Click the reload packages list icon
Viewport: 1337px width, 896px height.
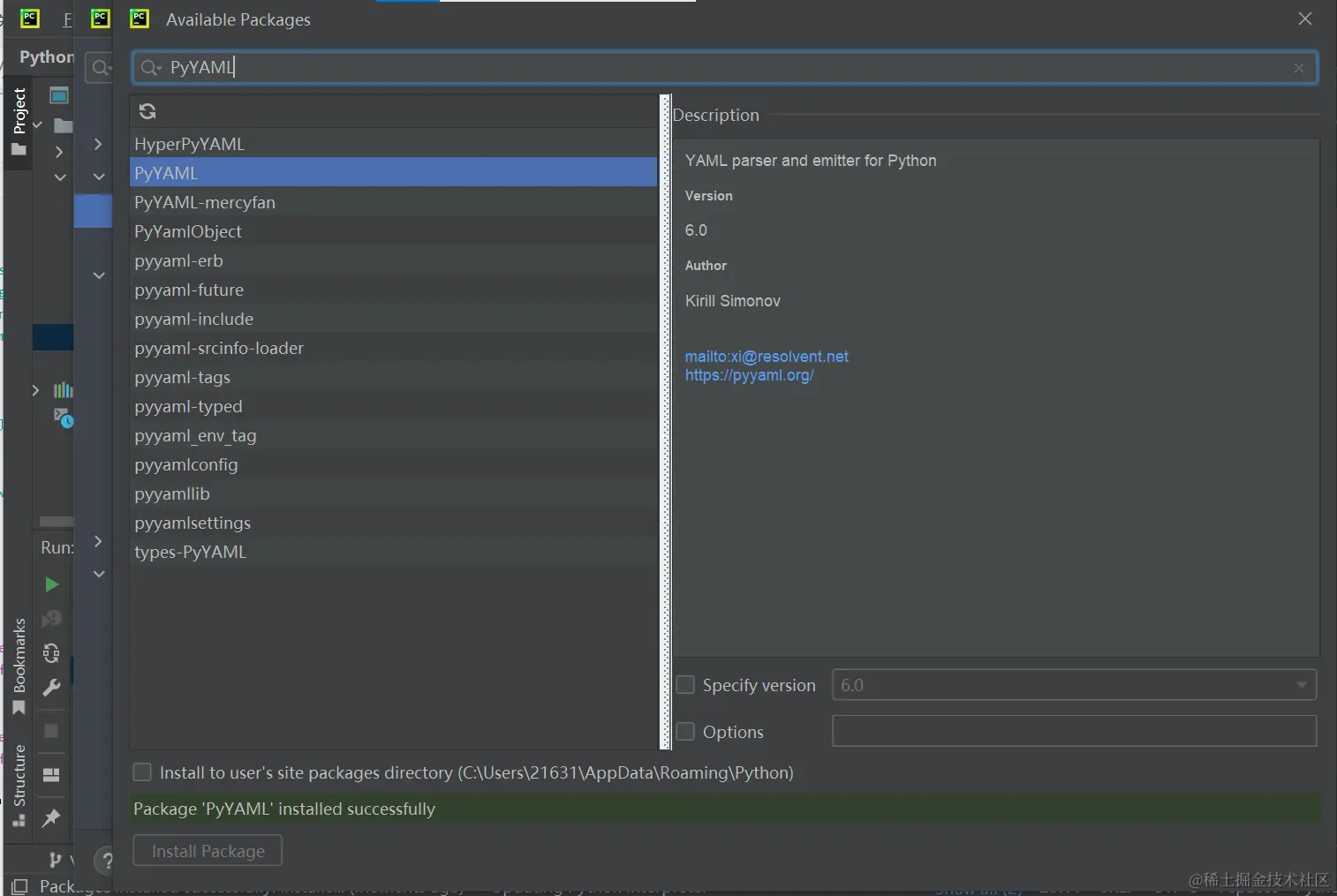click(x=147, y=111)
